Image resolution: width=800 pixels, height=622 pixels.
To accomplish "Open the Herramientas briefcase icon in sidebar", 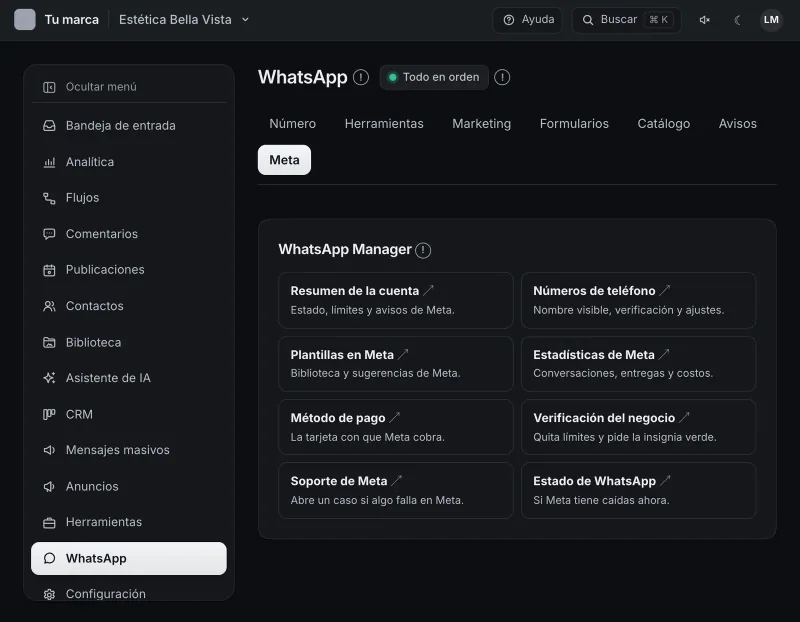I will pos(49,523).
